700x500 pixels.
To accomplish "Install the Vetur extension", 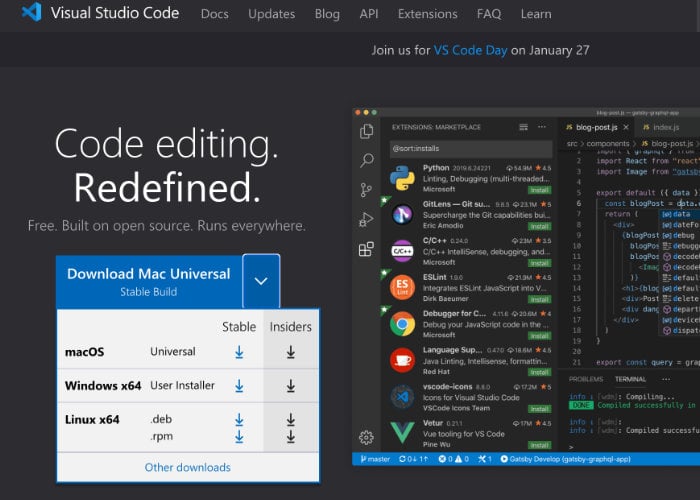I will click(539, 445).
